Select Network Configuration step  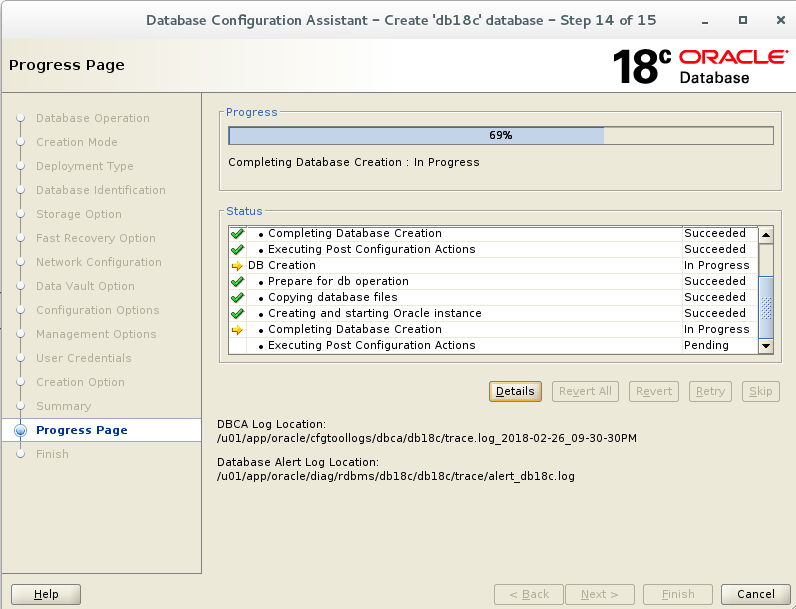point(98,262)
